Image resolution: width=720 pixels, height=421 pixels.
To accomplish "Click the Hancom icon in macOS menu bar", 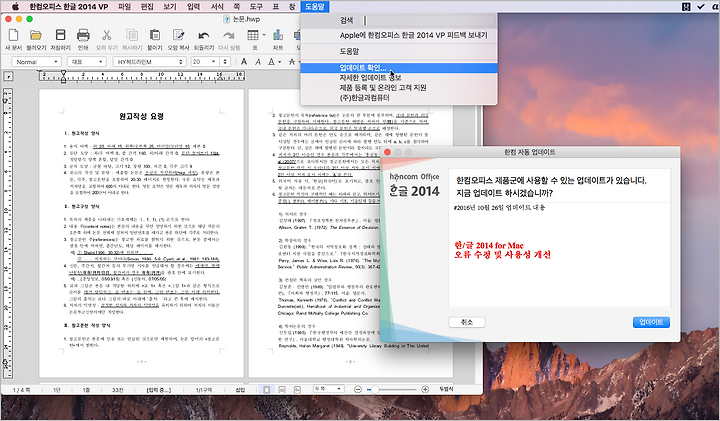I will click(x=686, y=6).
